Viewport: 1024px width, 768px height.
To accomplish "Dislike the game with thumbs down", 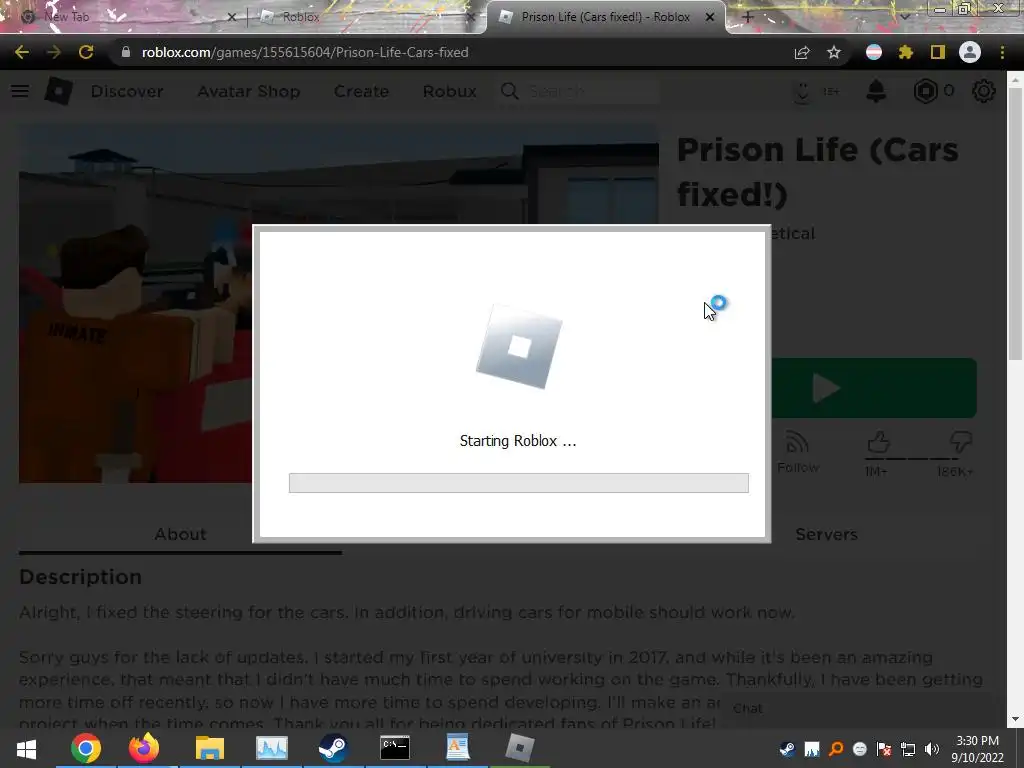I will click(x=961, y=443).
